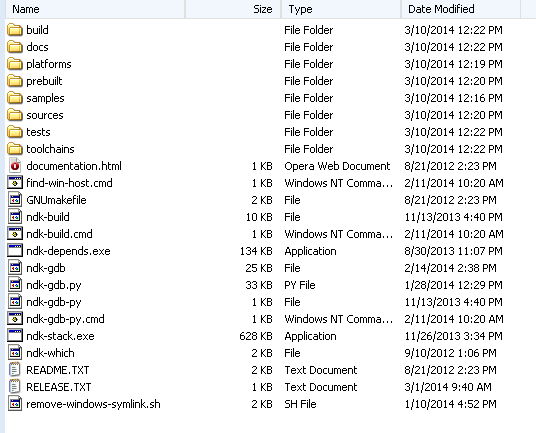
Task: Select the 'tests' folder name
Action: pyautogui.click(x=38, y=132)
